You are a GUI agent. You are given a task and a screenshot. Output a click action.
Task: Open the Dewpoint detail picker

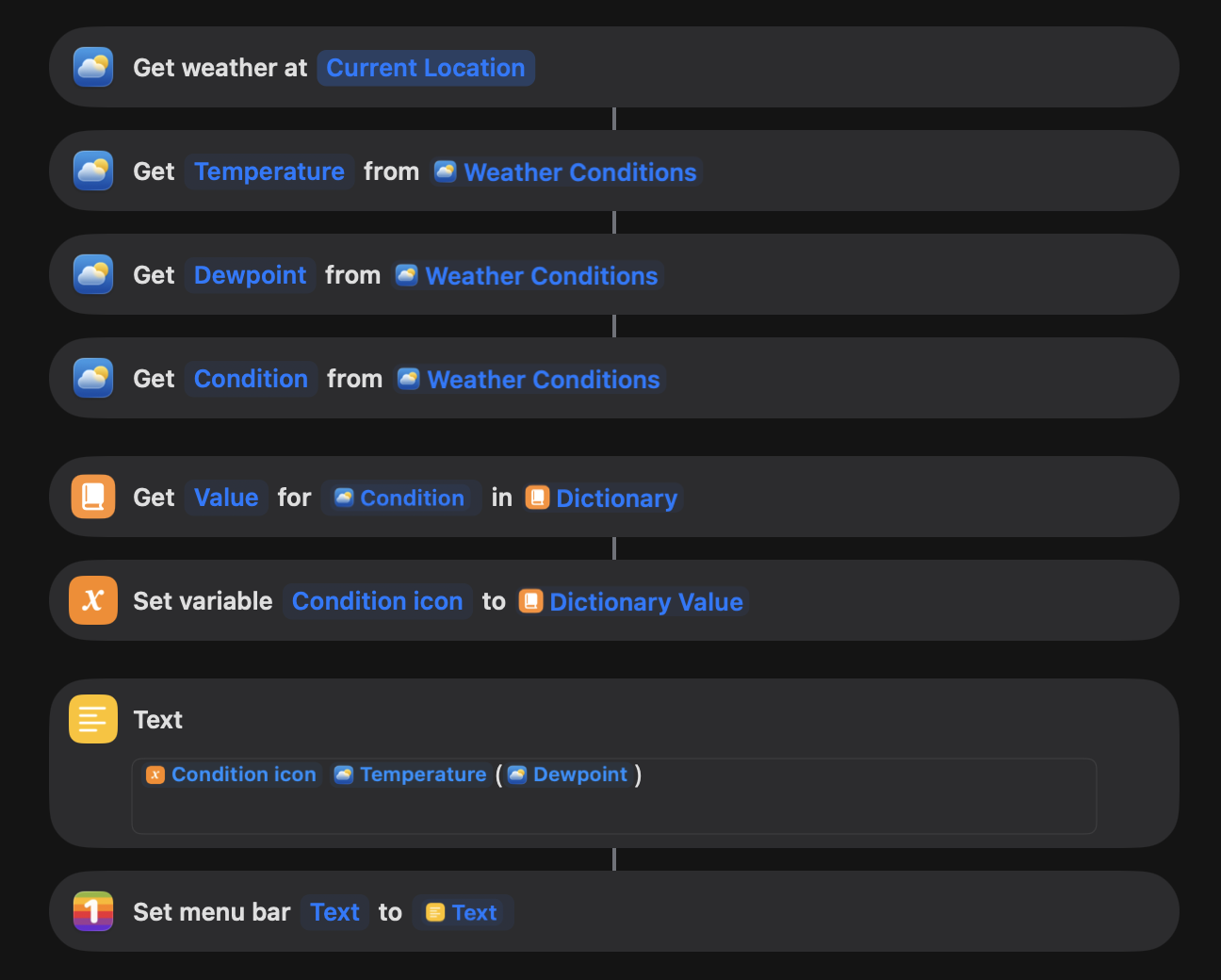click(250, 275)
